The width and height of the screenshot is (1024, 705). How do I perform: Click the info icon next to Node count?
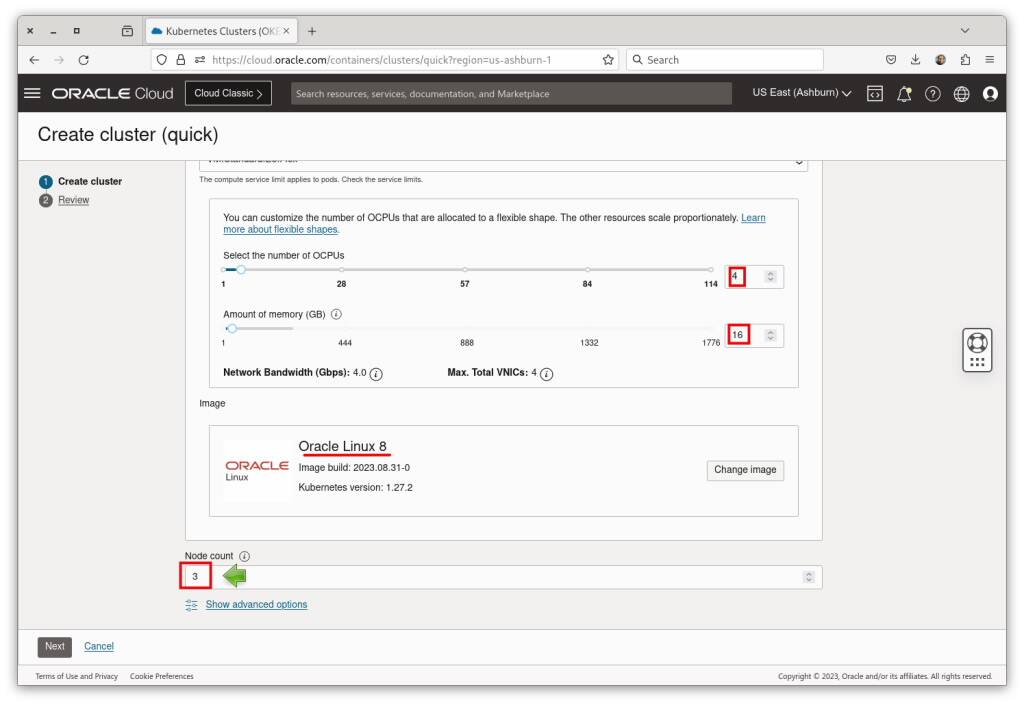coord(244,556)
